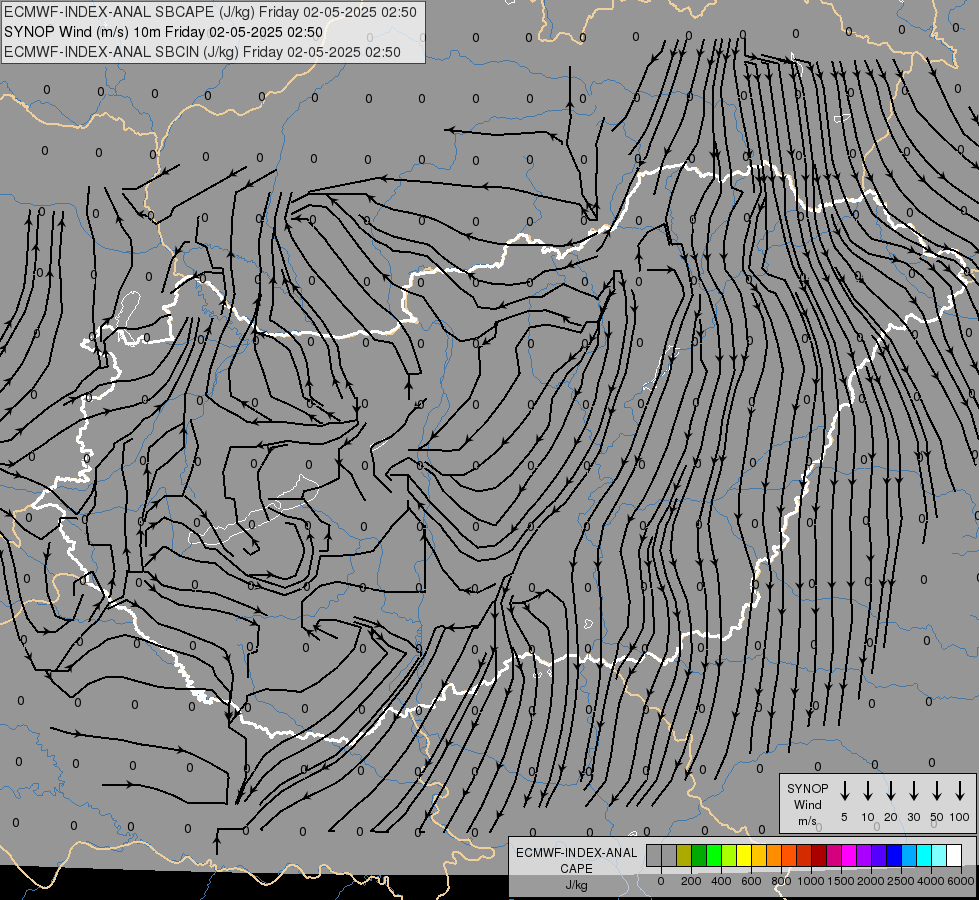The height and width of the screenshot is (900, 979).
Task: Click the 20 m/s wind arrow symbol
Action: coord(890,791)
